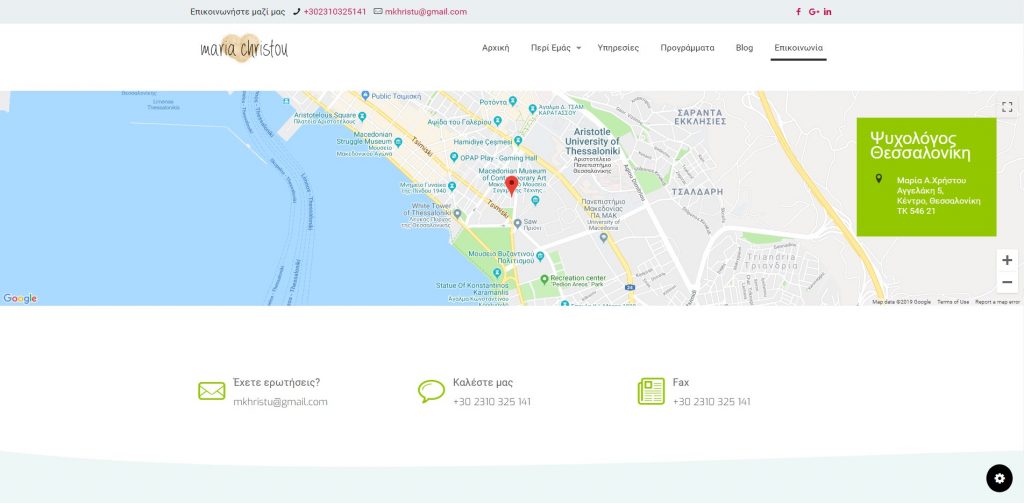This screenshot has width=1024, height=503.
Task: Call the +302310325141 top-bar link
Action: pos(335,12)
